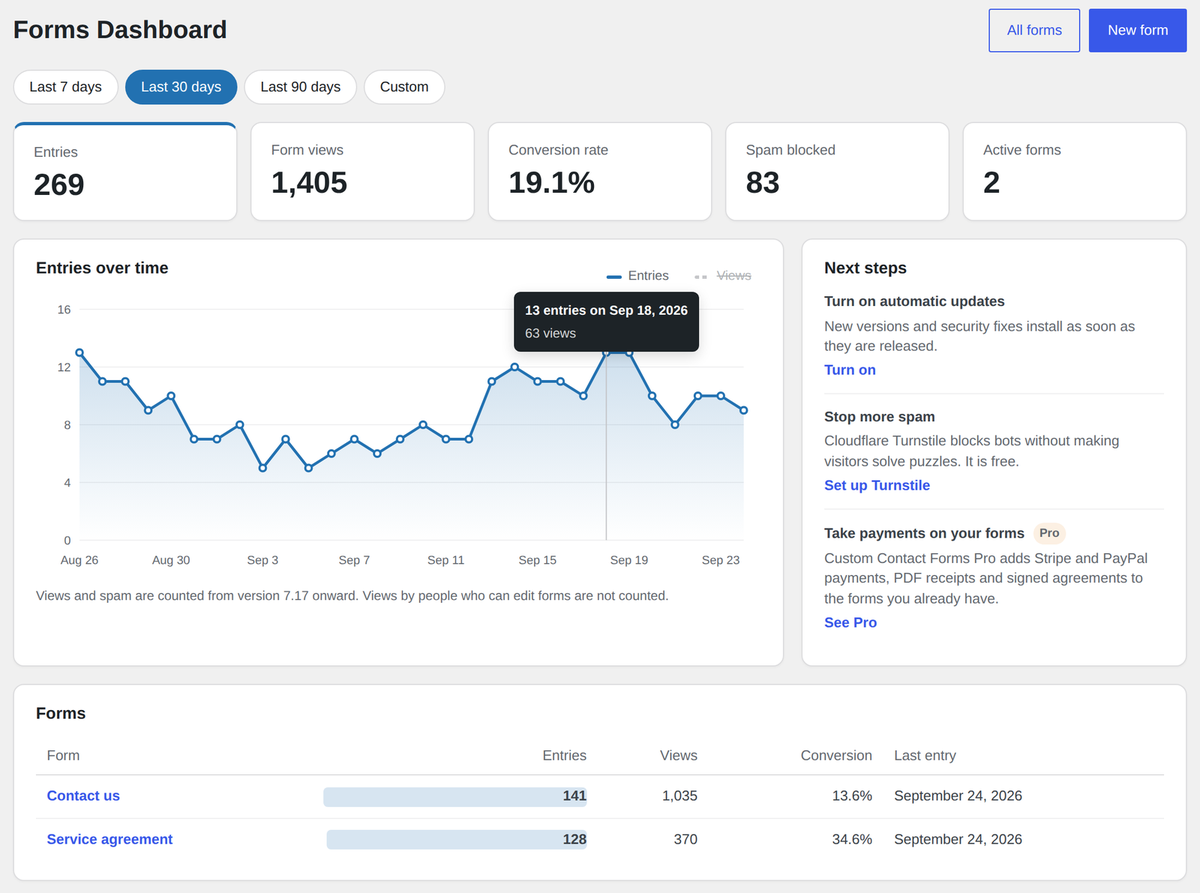Follow the See Pro link

coord(850,622)
